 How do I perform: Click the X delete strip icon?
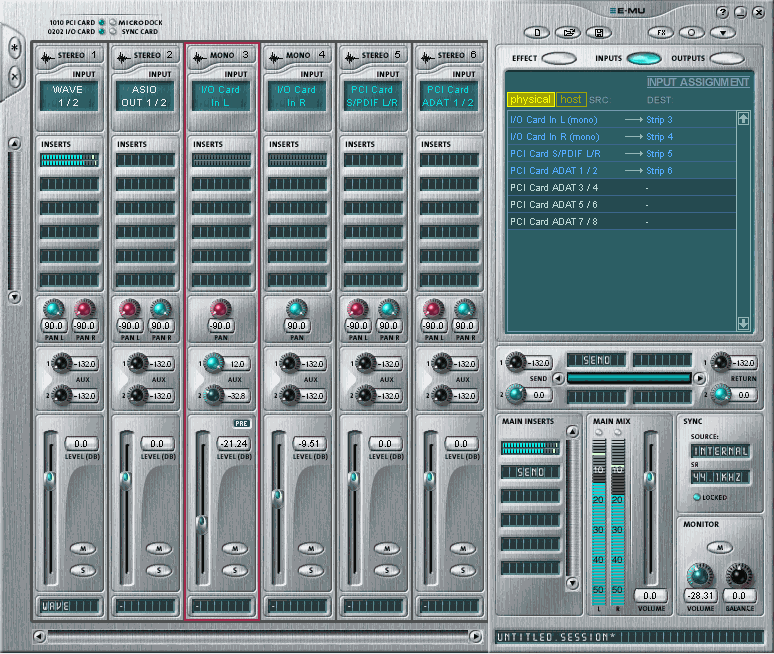point(14,76)
